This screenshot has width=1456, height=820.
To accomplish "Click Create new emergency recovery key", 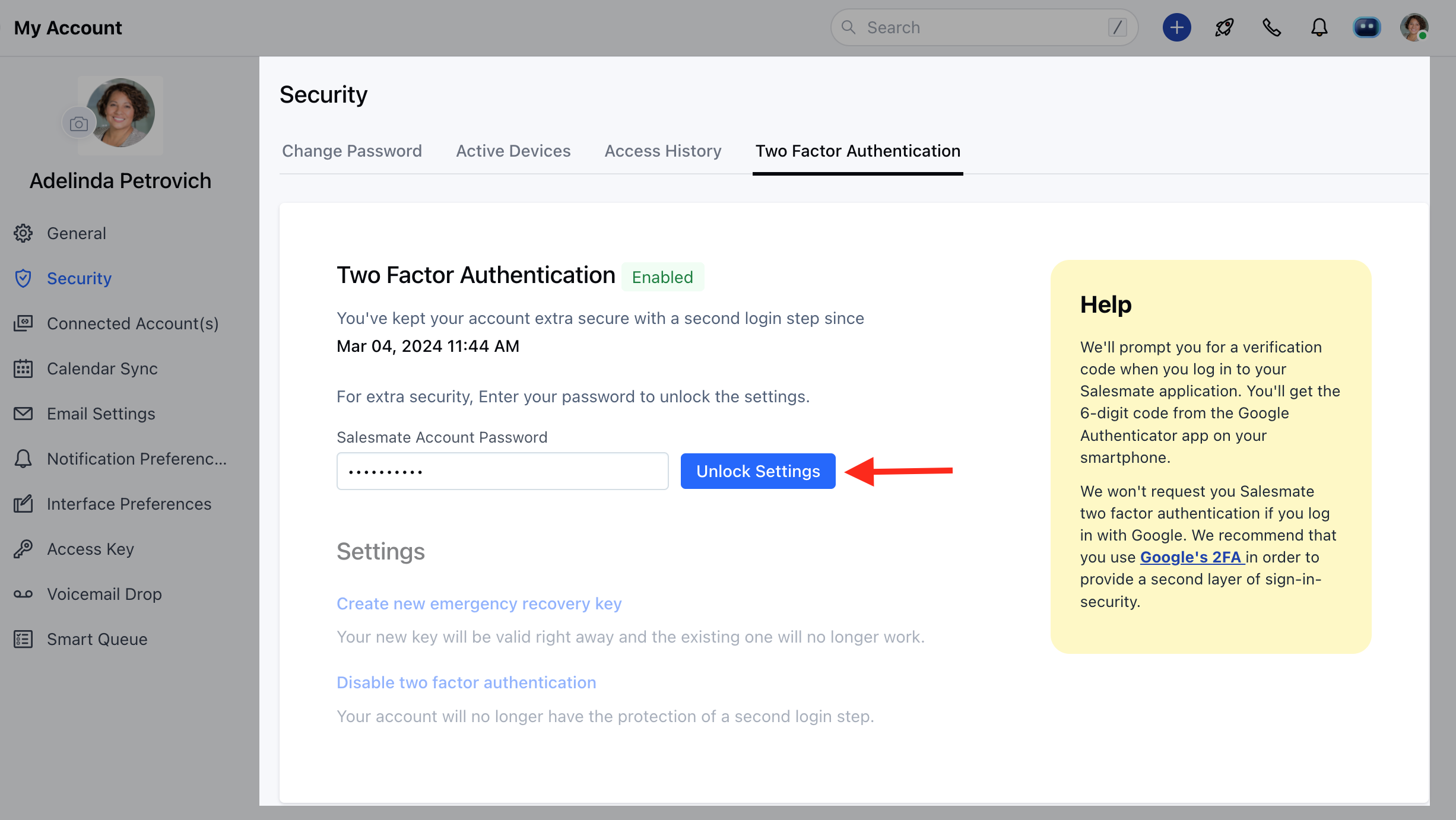I will click(x=478, y=603).
